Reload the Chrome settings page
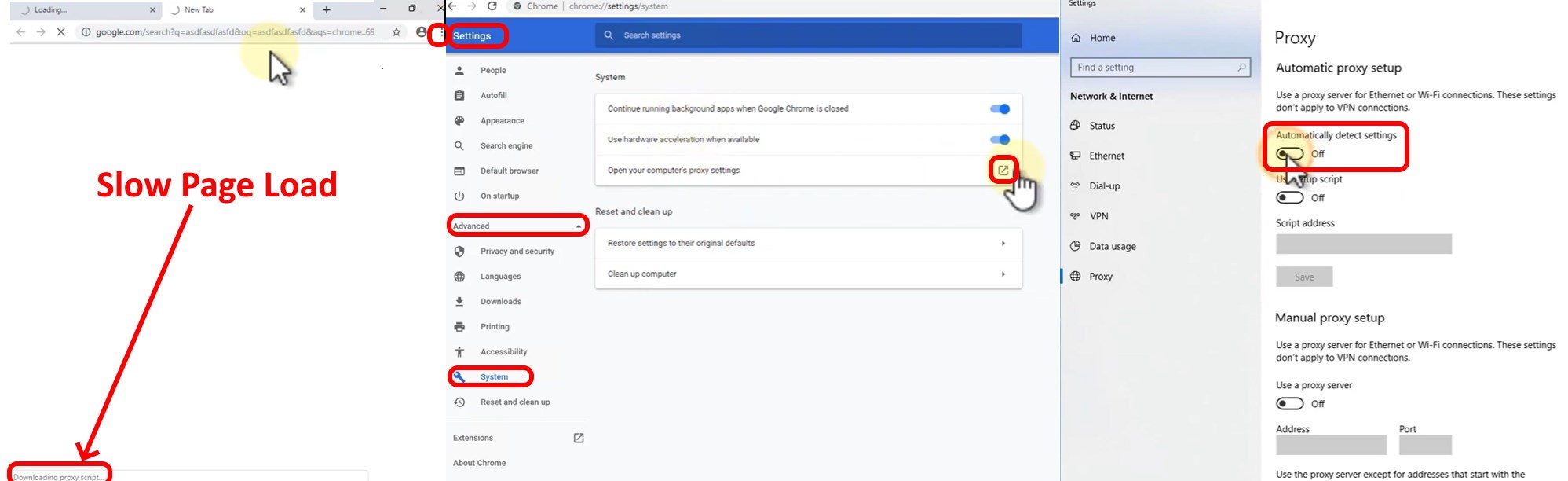Screen dimensions: 1568x481 (492, 6)
